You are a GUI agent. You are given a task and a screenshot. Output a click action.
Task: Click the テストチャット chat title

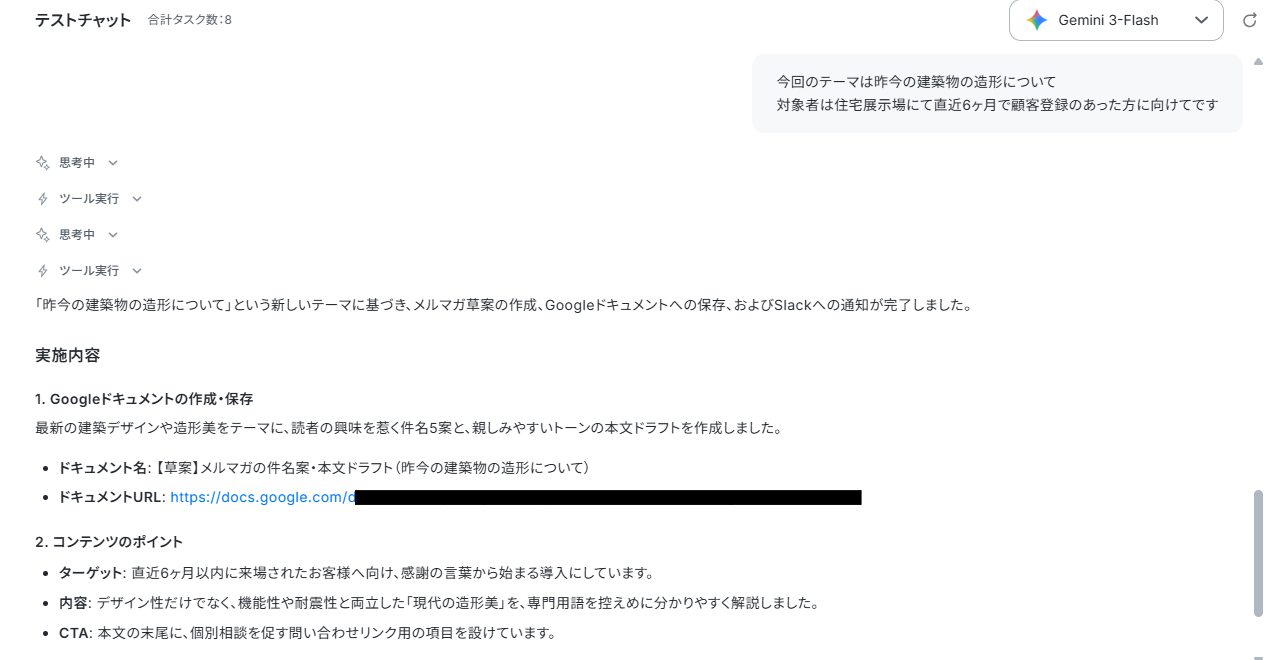coord(83,20)
